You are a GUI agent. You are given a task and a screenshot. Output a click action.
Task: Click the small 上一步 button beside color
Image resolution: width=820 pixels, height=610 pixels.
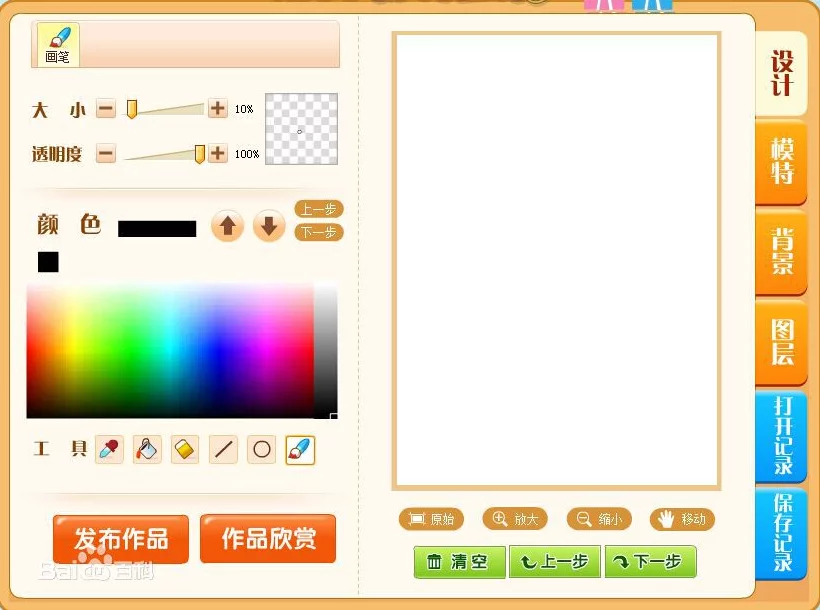point(319,209)
